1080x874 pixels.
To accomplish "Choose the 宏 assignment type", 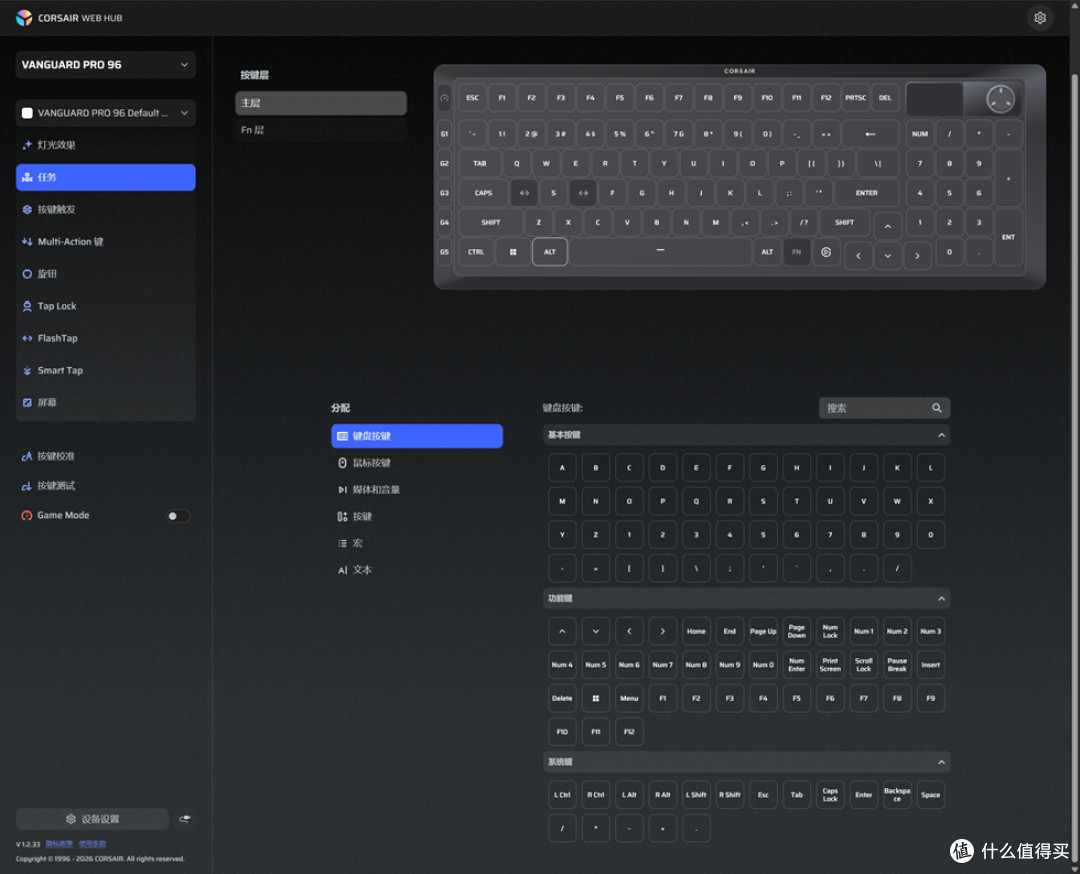I will click(417, 543).
